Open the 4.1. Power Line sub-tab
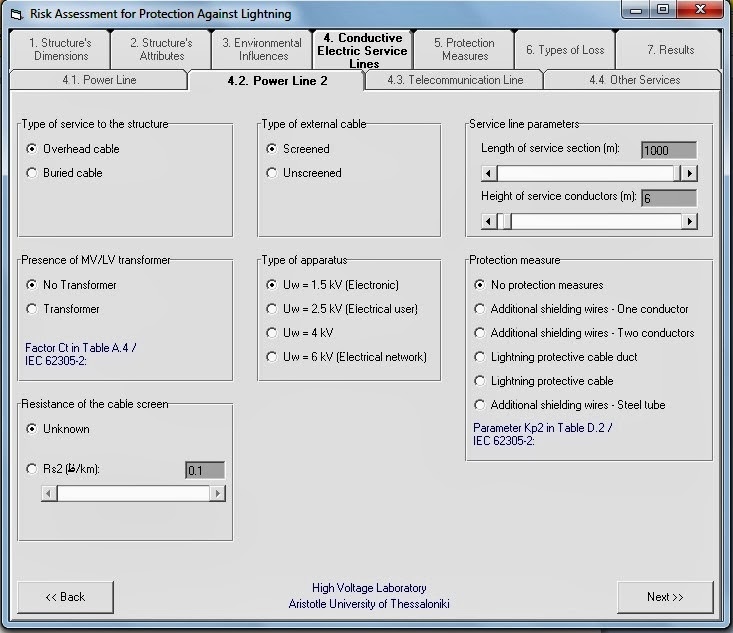This screenshot has width=733, height=633. 99,80
